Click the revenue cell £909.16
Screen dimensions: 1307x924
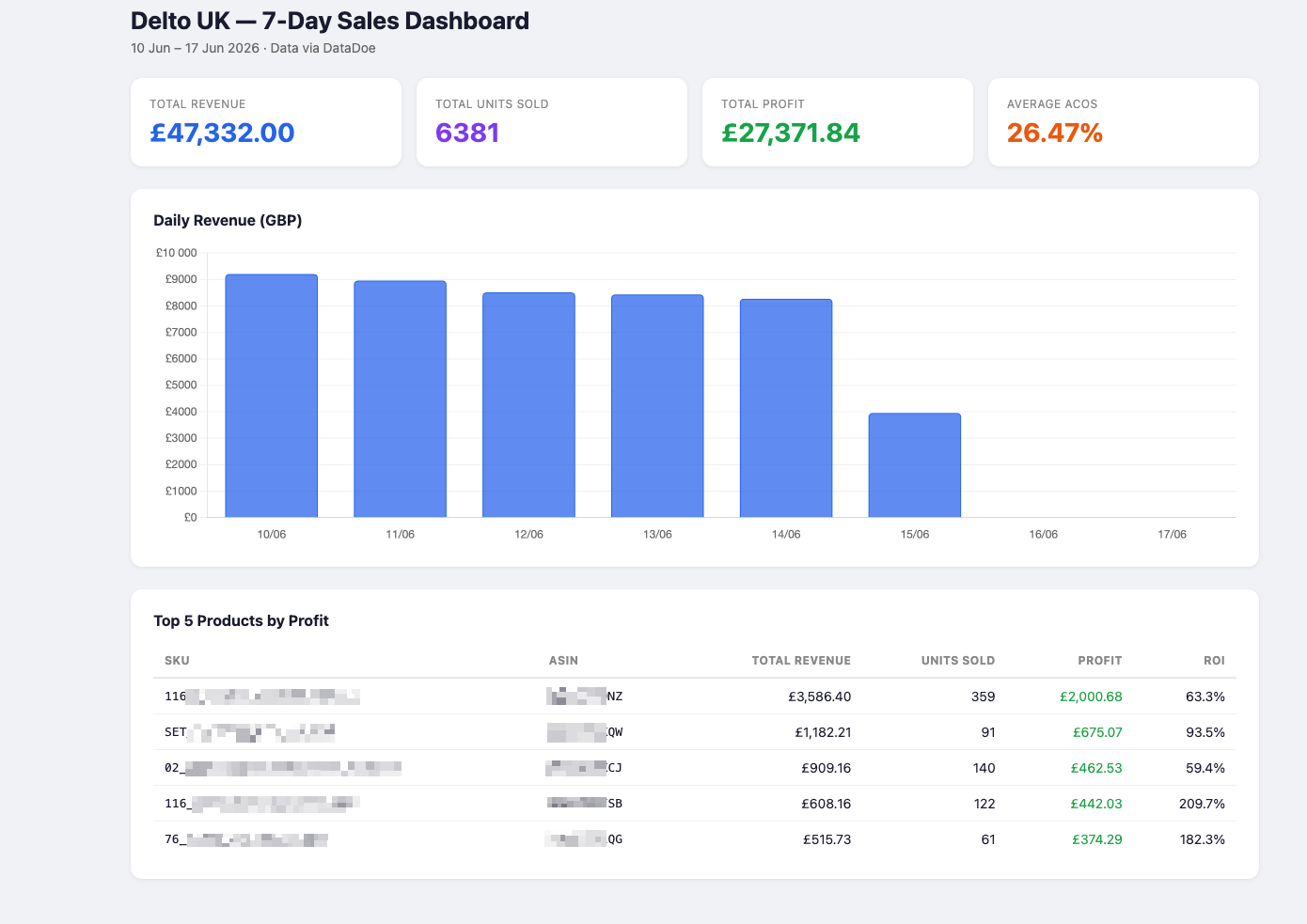[827, 768]
